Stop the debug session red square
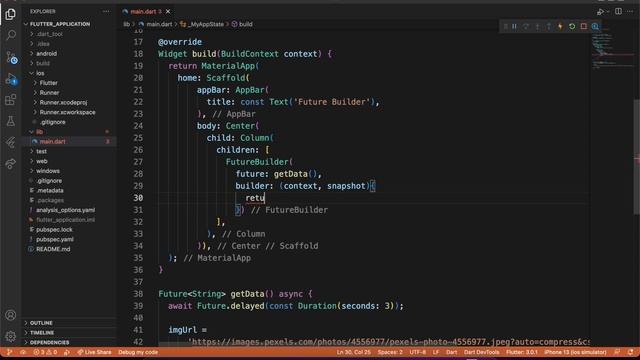 coord(584,27)
